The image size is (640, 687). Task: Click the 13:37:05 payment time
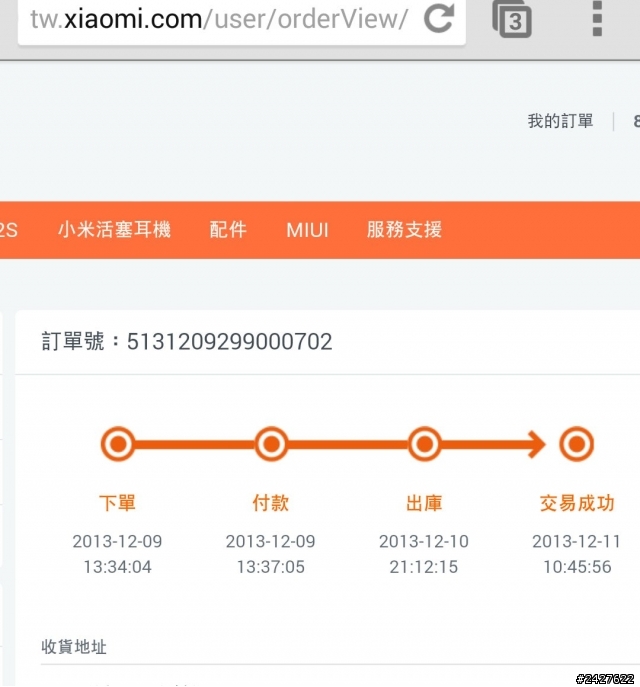pyautogui.click(x=271, y=567)
